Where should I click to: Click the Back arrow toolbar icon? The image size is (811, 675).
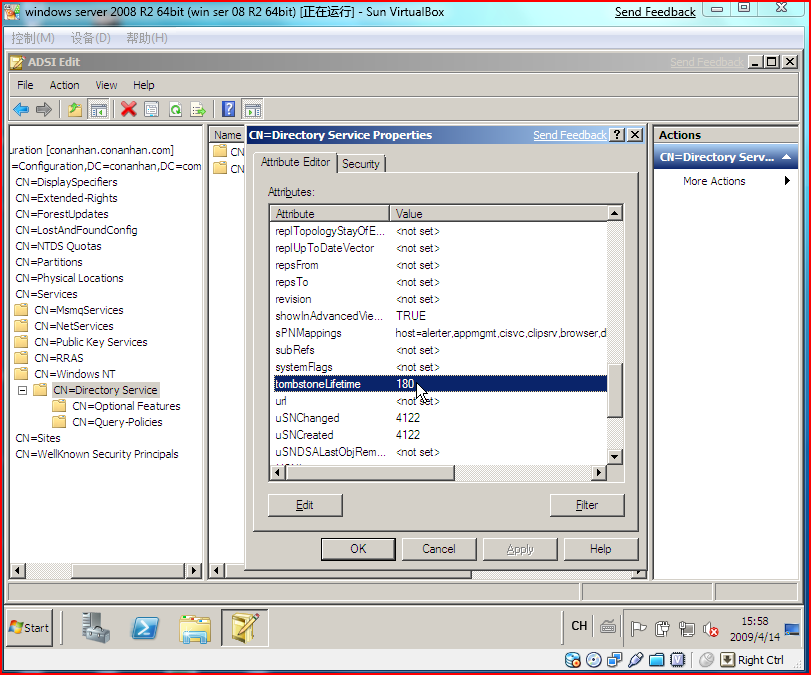coord(21,110)
